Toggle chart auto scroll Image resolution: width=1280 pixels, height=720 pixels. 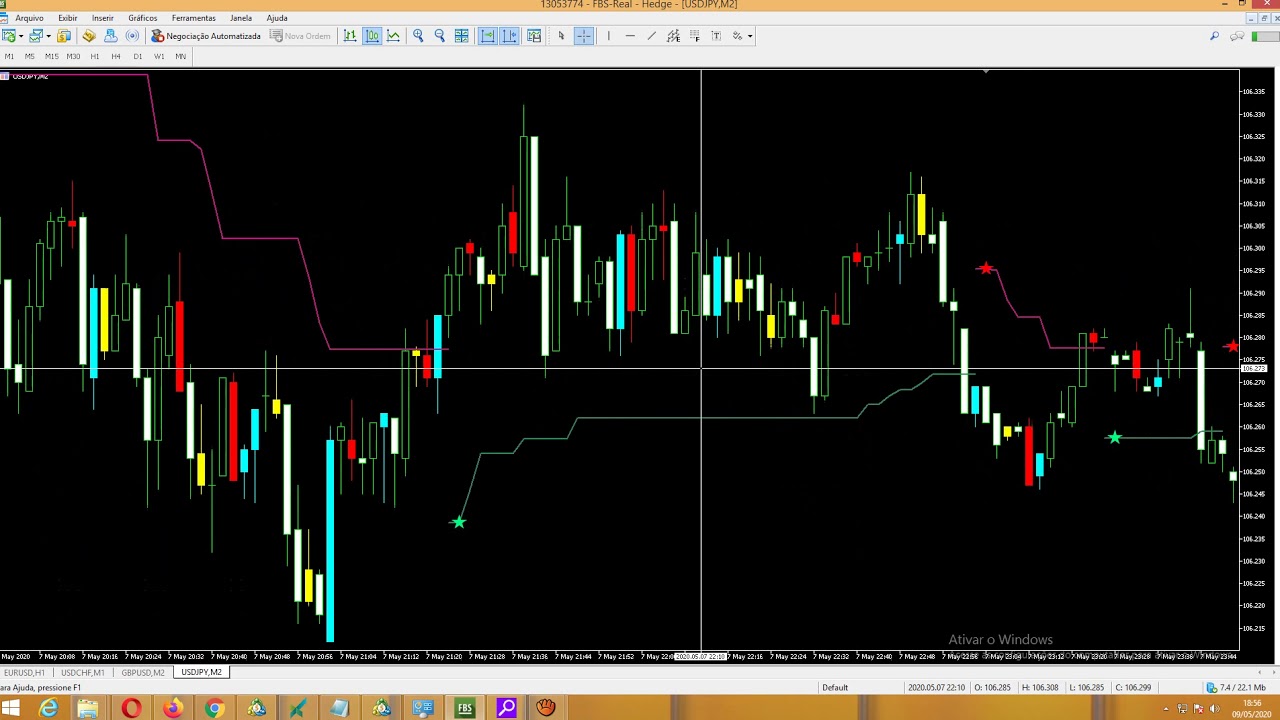[x=487, y=36]
